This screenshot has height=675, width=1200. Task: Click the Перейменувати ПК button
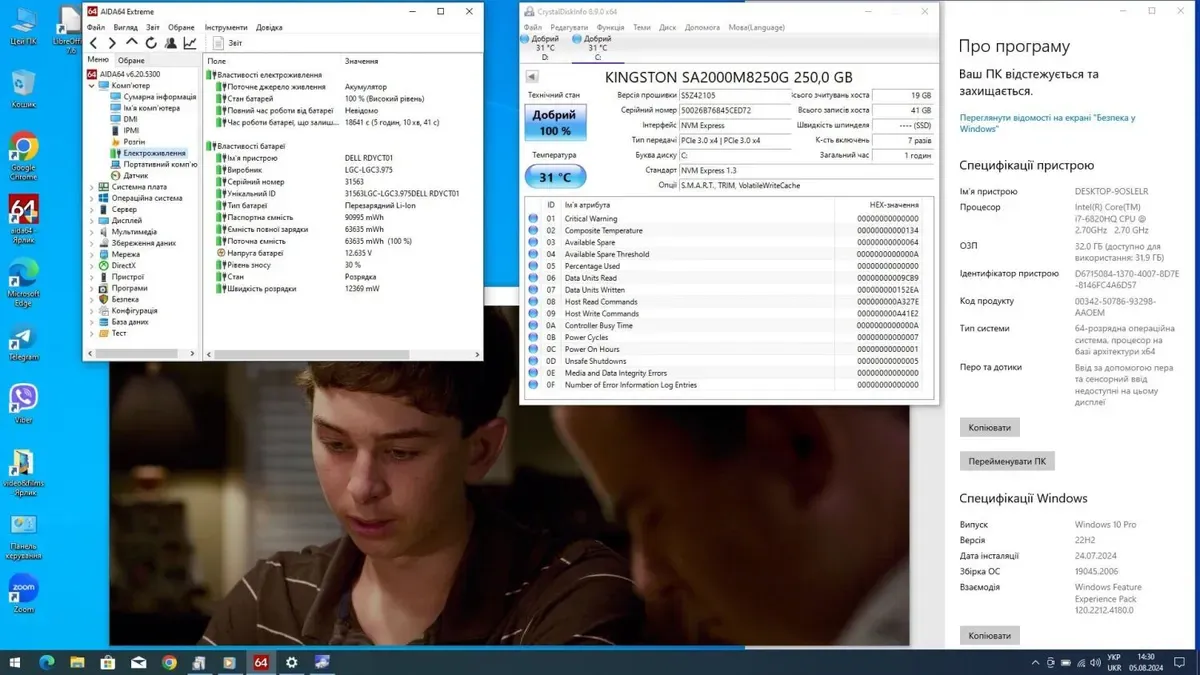(1007, 461)
